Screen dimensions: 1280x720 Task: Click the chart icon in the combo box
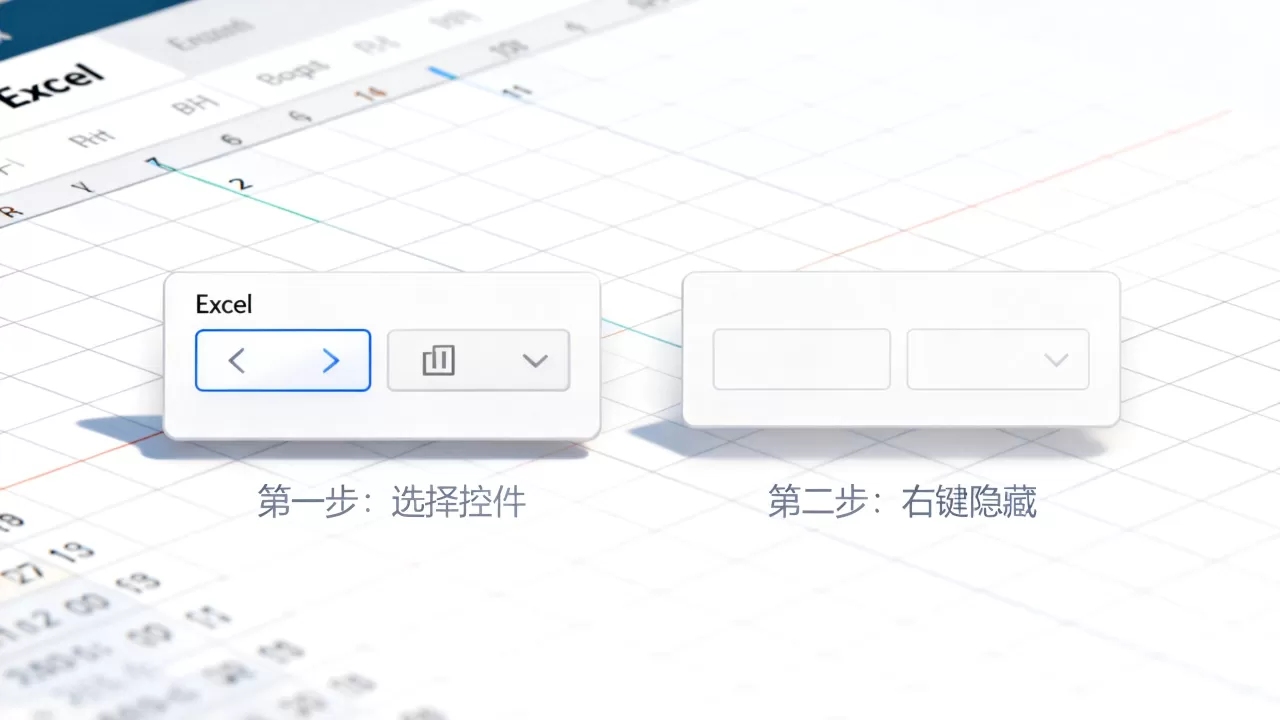click(438, 360)
